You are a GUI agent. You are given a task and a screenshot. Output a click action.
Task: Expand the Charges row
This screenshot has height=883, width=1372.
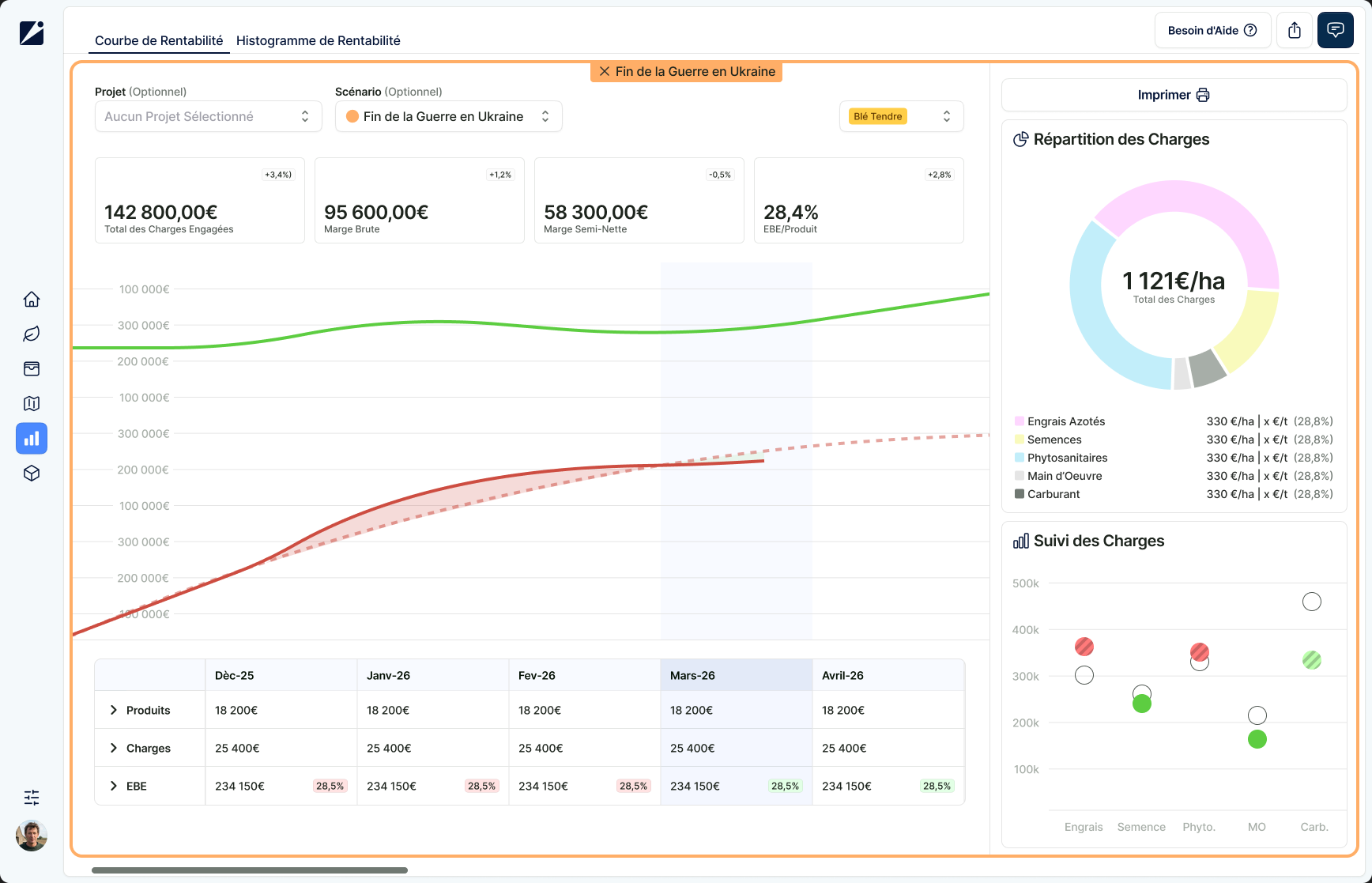point(114,748)
